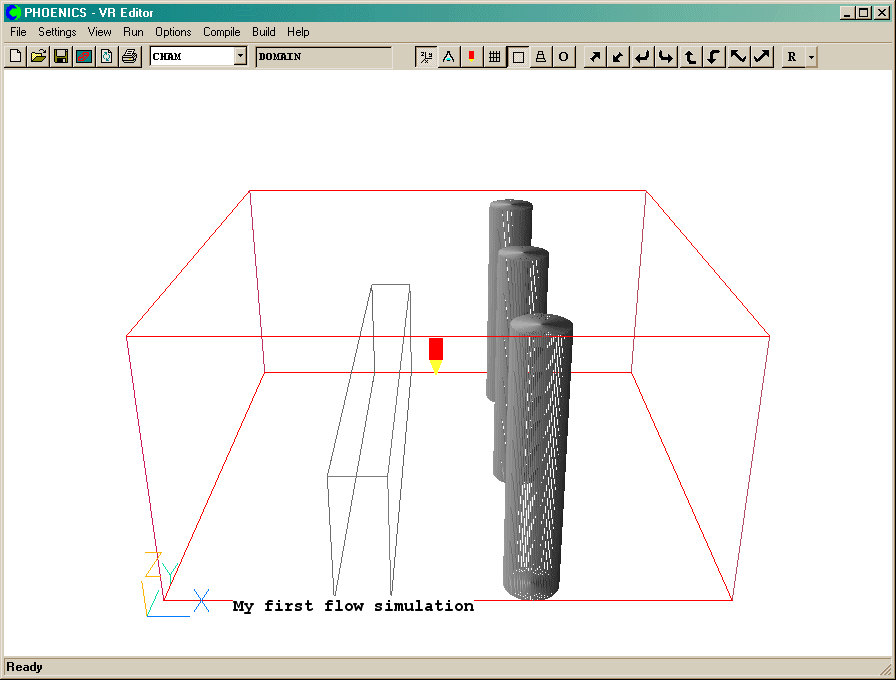
Task: Click the print icon in the toolbar
Action: (130, 57)
